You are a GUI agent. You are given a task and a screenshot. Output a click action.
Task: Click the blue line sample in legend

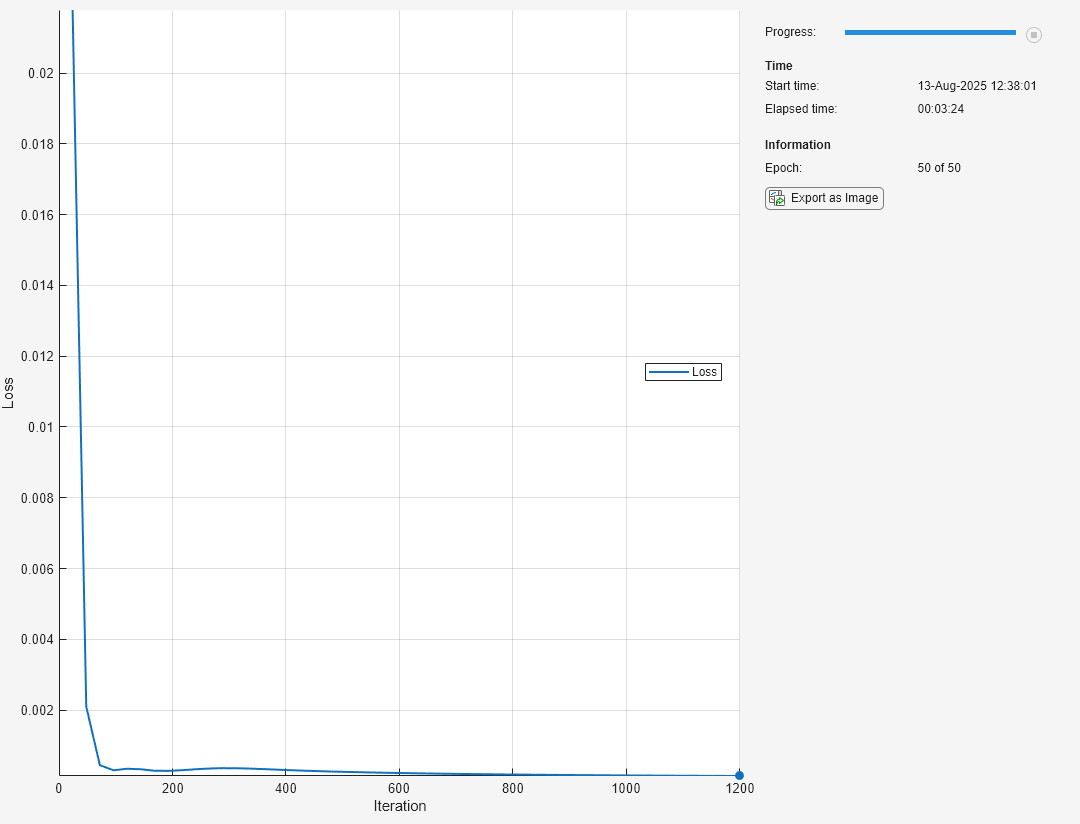tap(668, 372)
